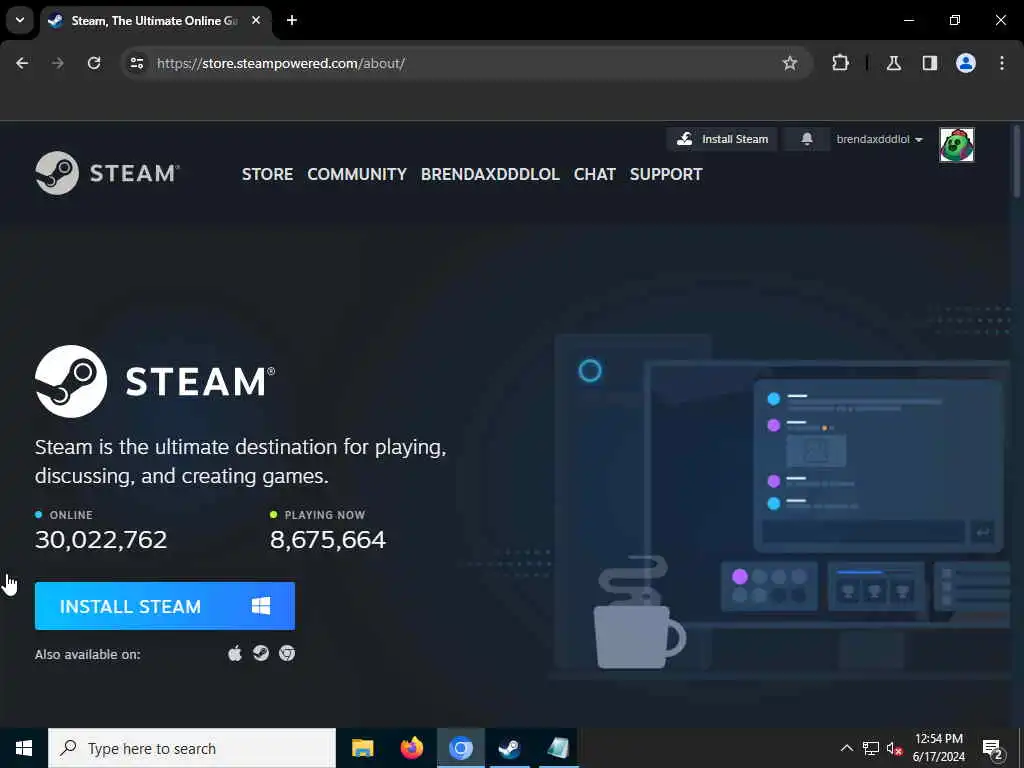The height and width of the screenshot is (768, 1024).
Task: Click the PLAYING NOW count 8,675,664
Action: coord(328,539)
